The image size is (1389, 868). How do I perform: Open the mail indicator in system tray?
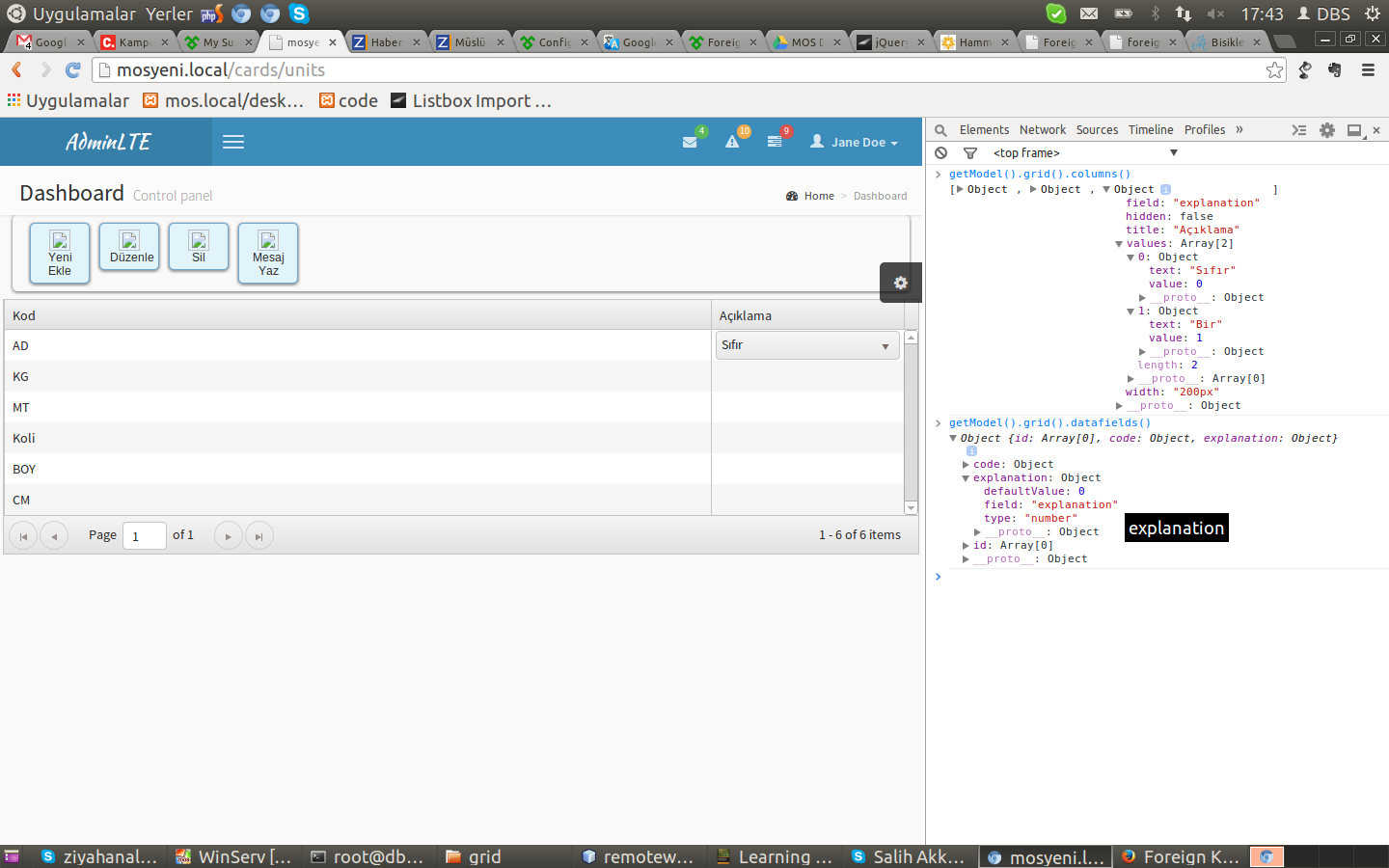[1089, 14]
